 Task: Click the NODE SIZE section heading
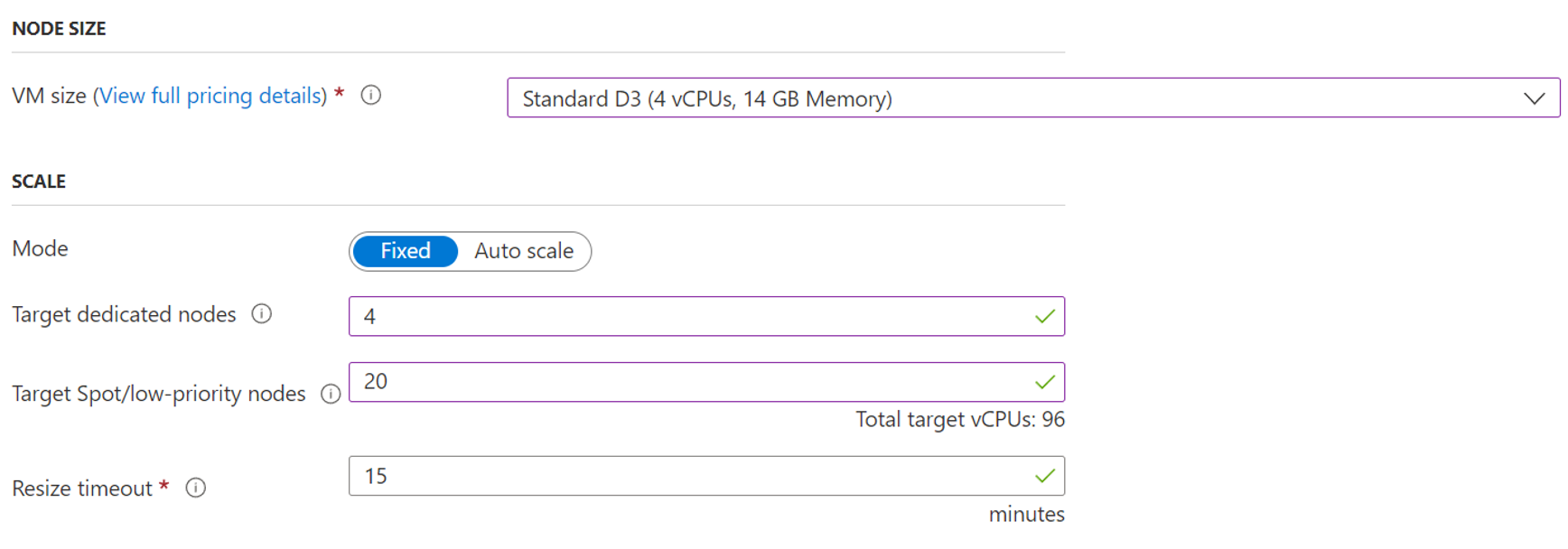(59, 29)
